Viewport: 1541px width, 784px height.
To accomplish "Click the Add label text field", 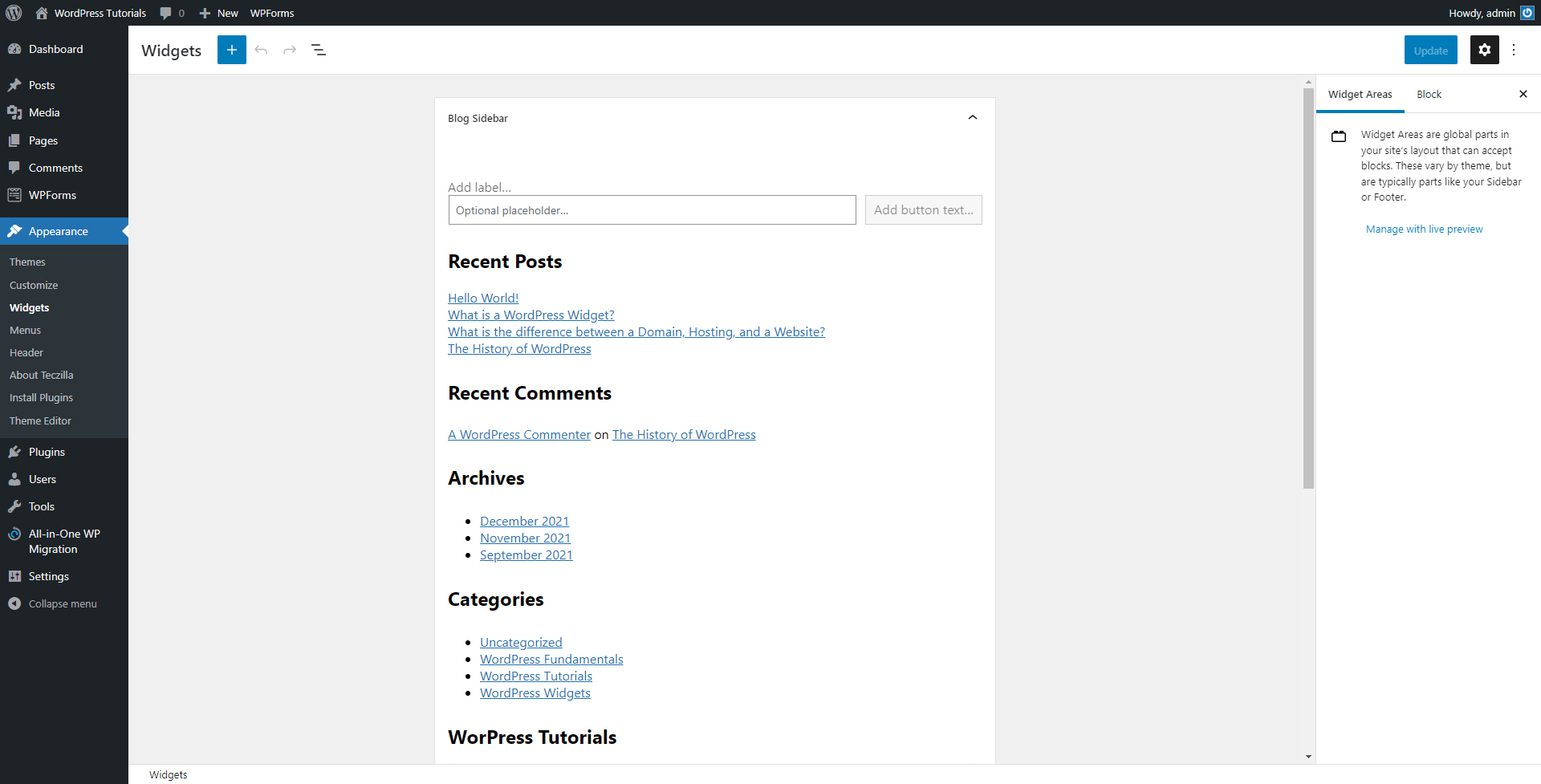I will tap(479, 187).
